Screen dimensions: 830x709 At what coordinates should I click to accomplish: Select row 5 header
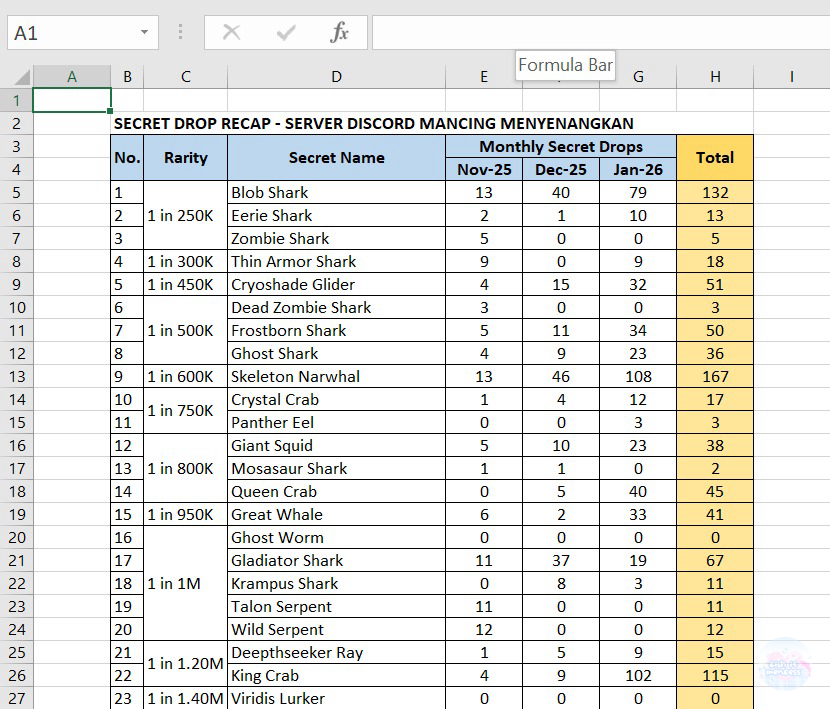(x=16, y=192)
